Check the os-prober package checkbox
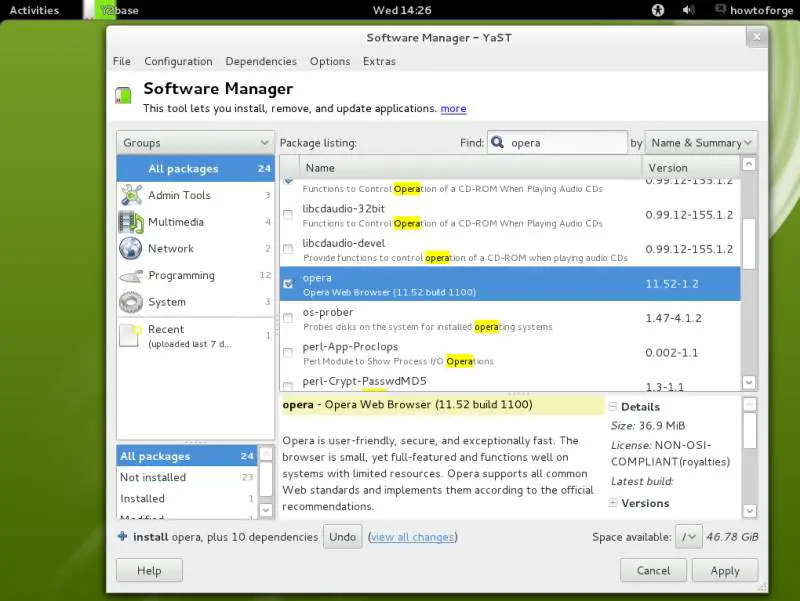The width and height of the screenshot is (800, 601). (288, 318)
